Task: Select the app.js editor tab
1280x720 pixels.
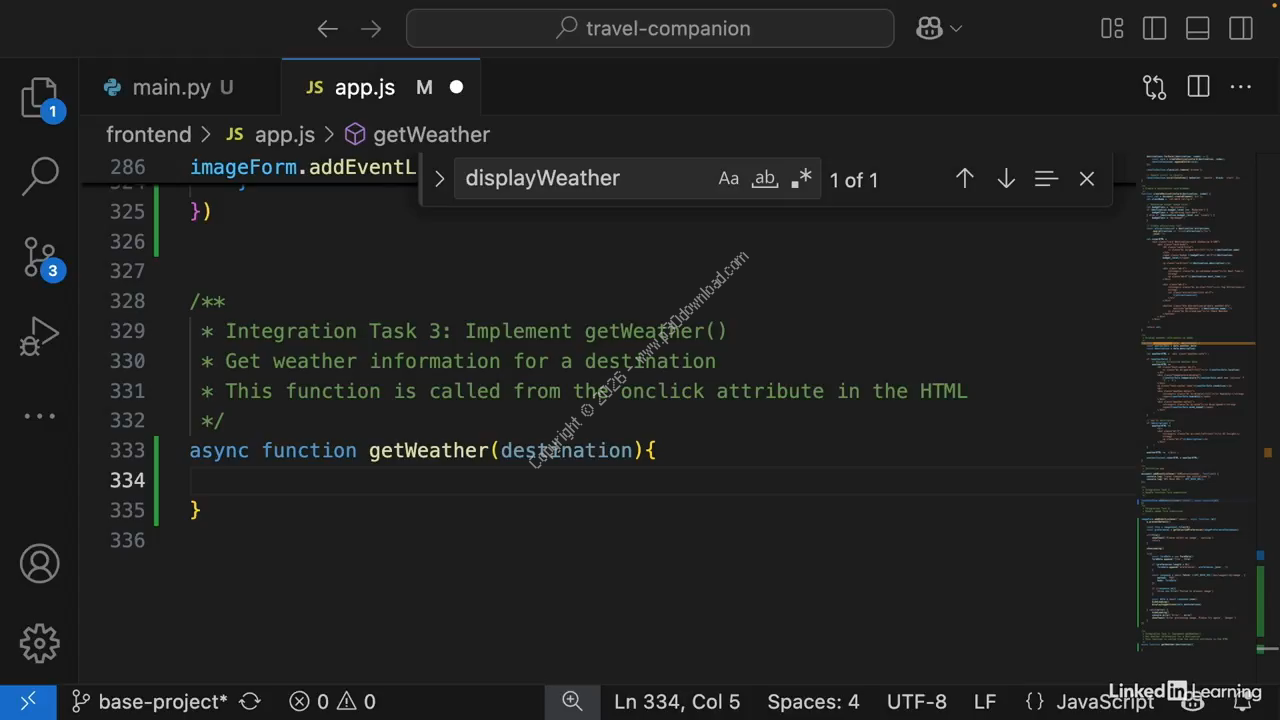Action: point(364,88)
